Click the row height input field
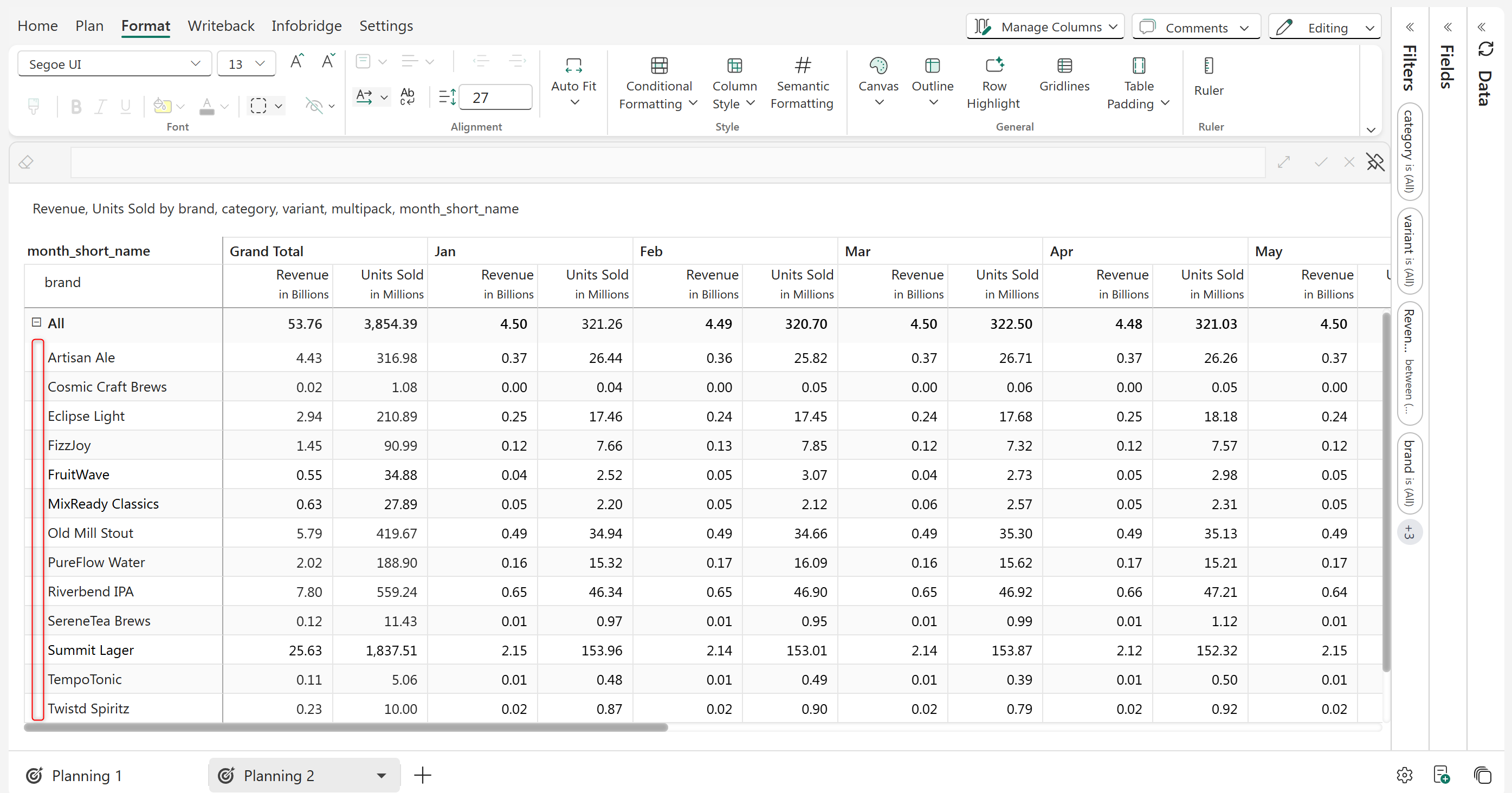Image resolution: width=1512 pixels, height=793 pixels. 495,97
